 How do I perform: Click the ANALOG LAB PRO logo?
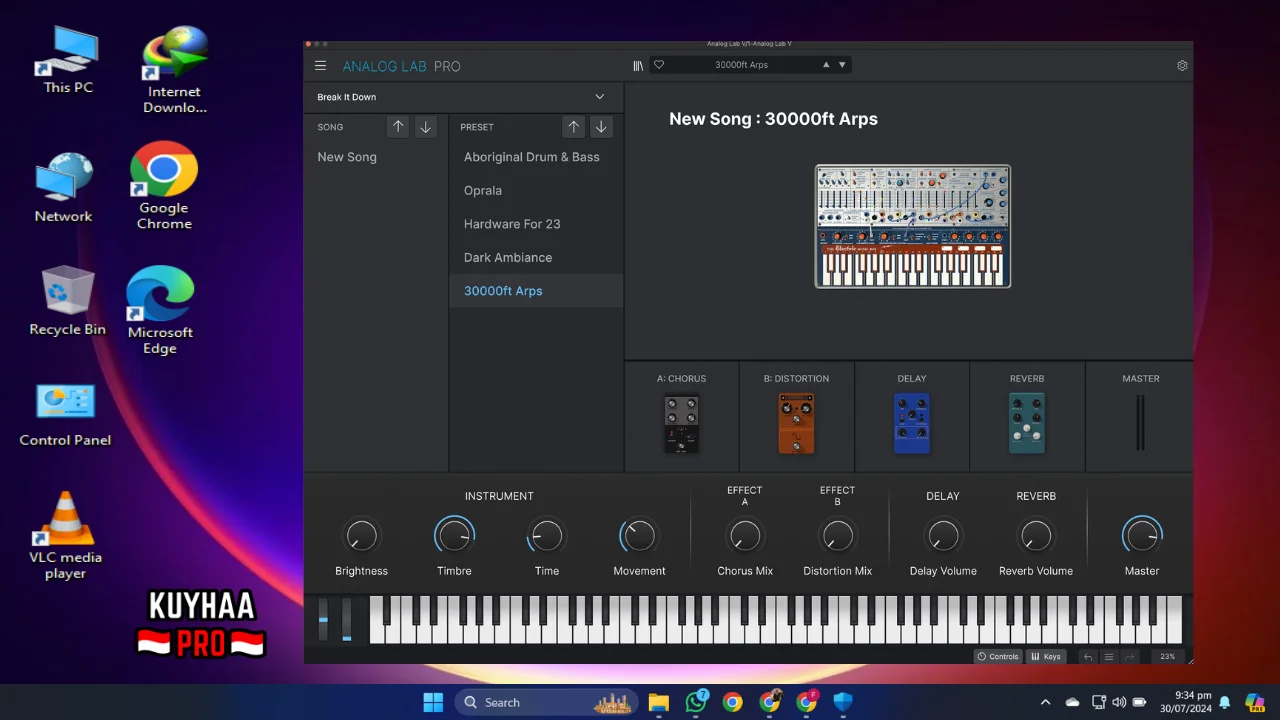[401, 66]
